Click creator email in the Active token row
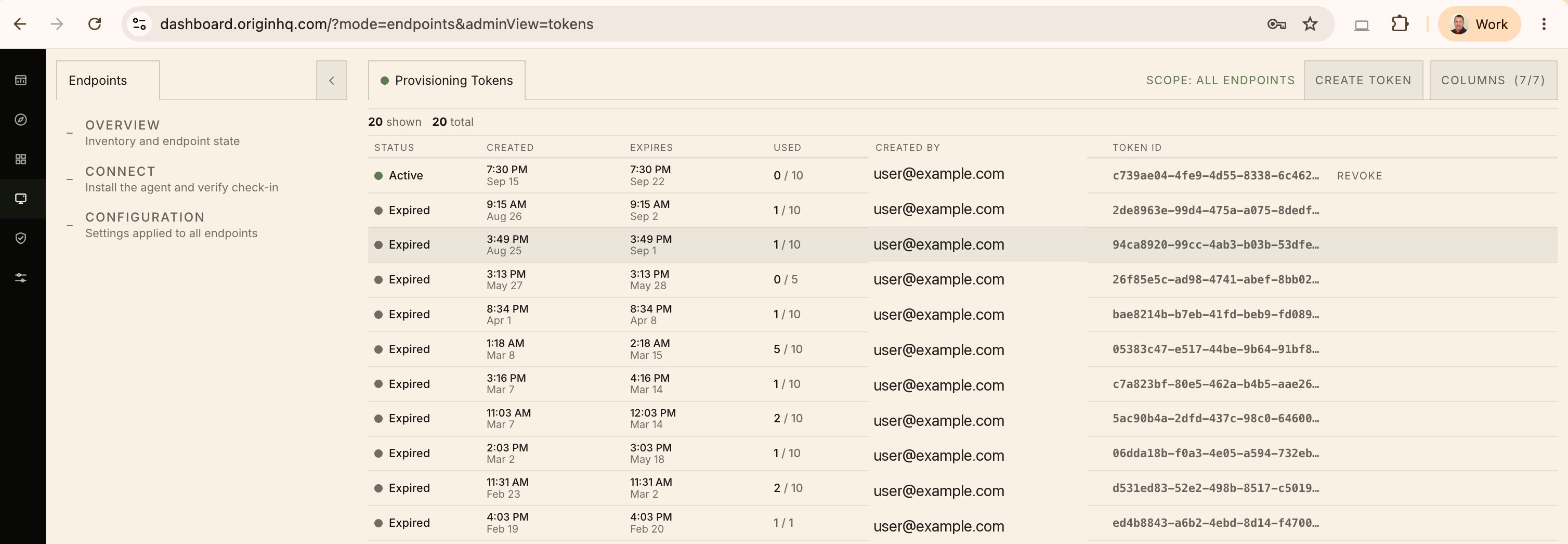The width and height of the screenshot is (1568, 544). coord(938,174)
